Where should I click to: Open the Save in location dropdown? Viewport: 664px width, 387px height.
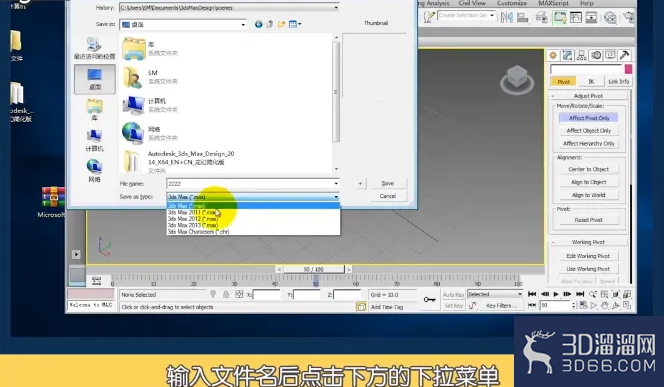point(243,25)
